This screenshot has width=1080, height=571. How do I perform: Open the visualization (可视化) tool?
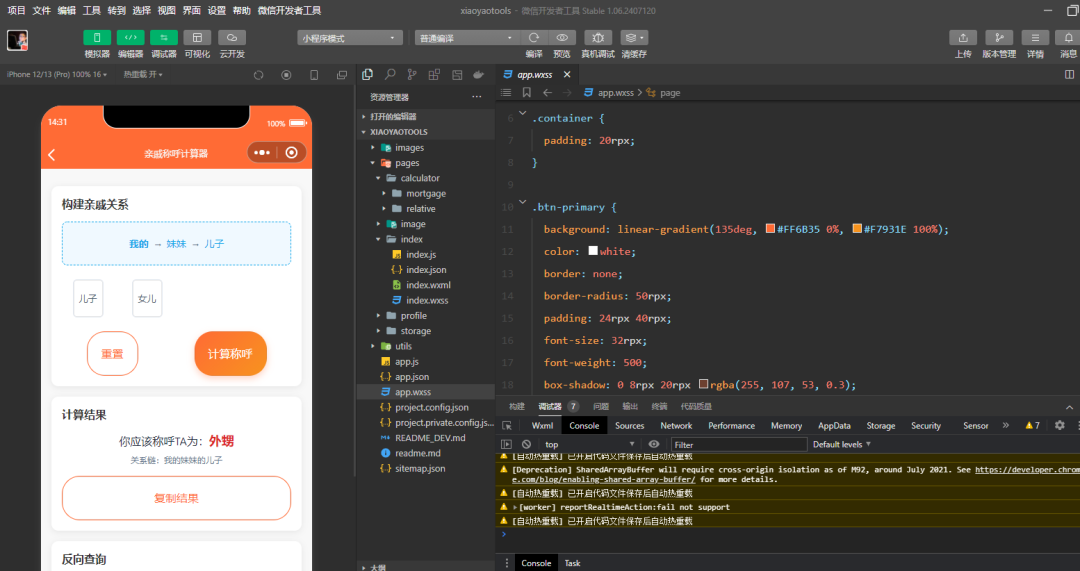coord(197,38)
